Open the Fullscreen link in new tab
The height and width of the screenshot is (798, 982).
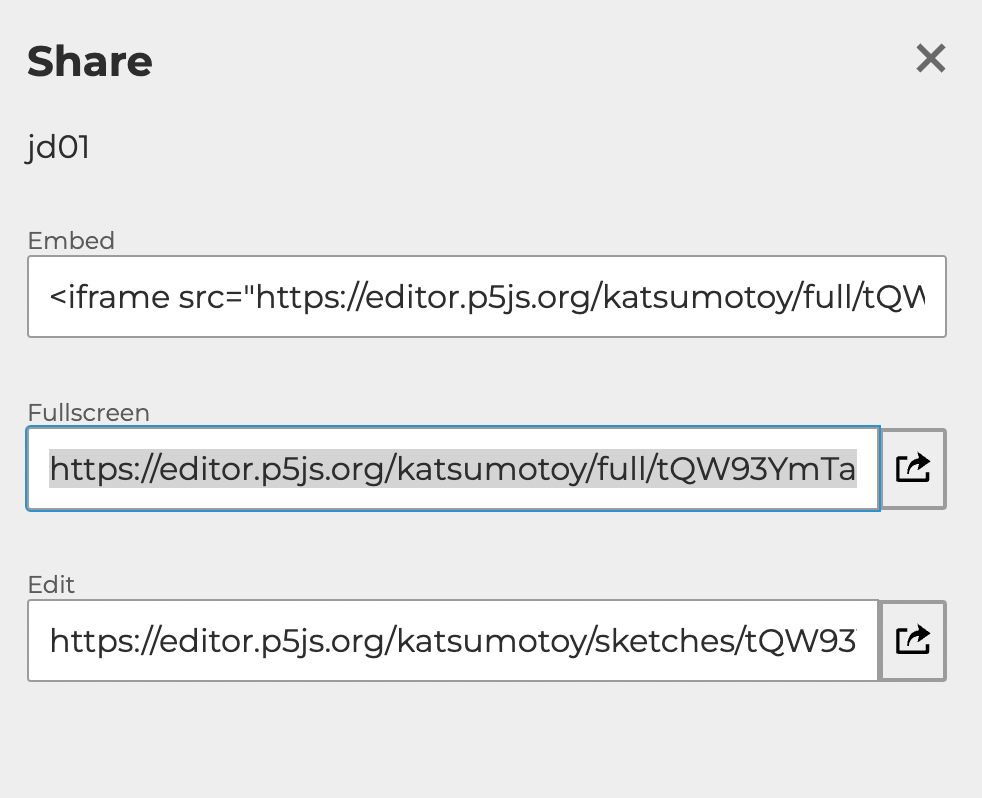point(913,469)
